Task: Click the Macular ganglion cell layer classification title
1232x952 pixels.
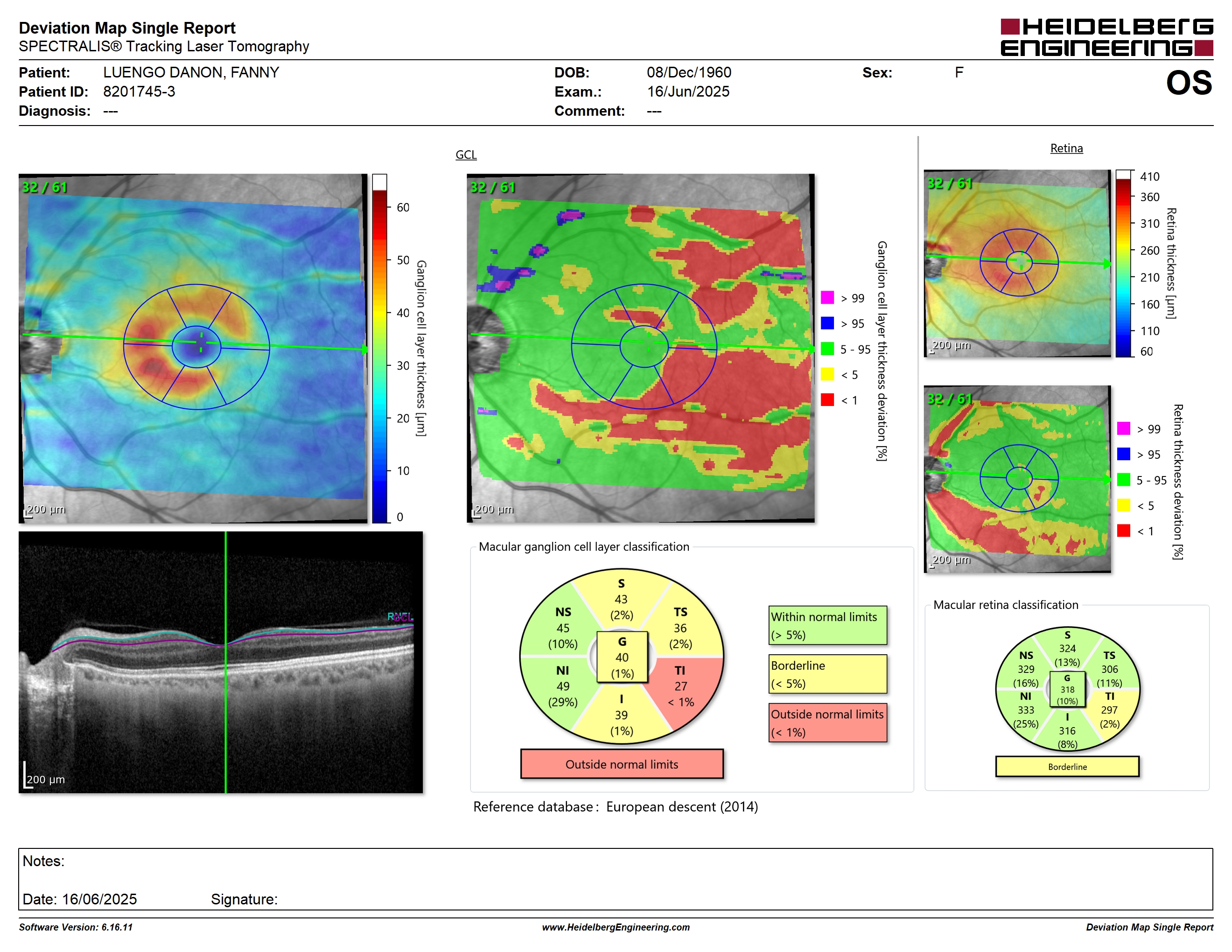Action: click(584, 546)
